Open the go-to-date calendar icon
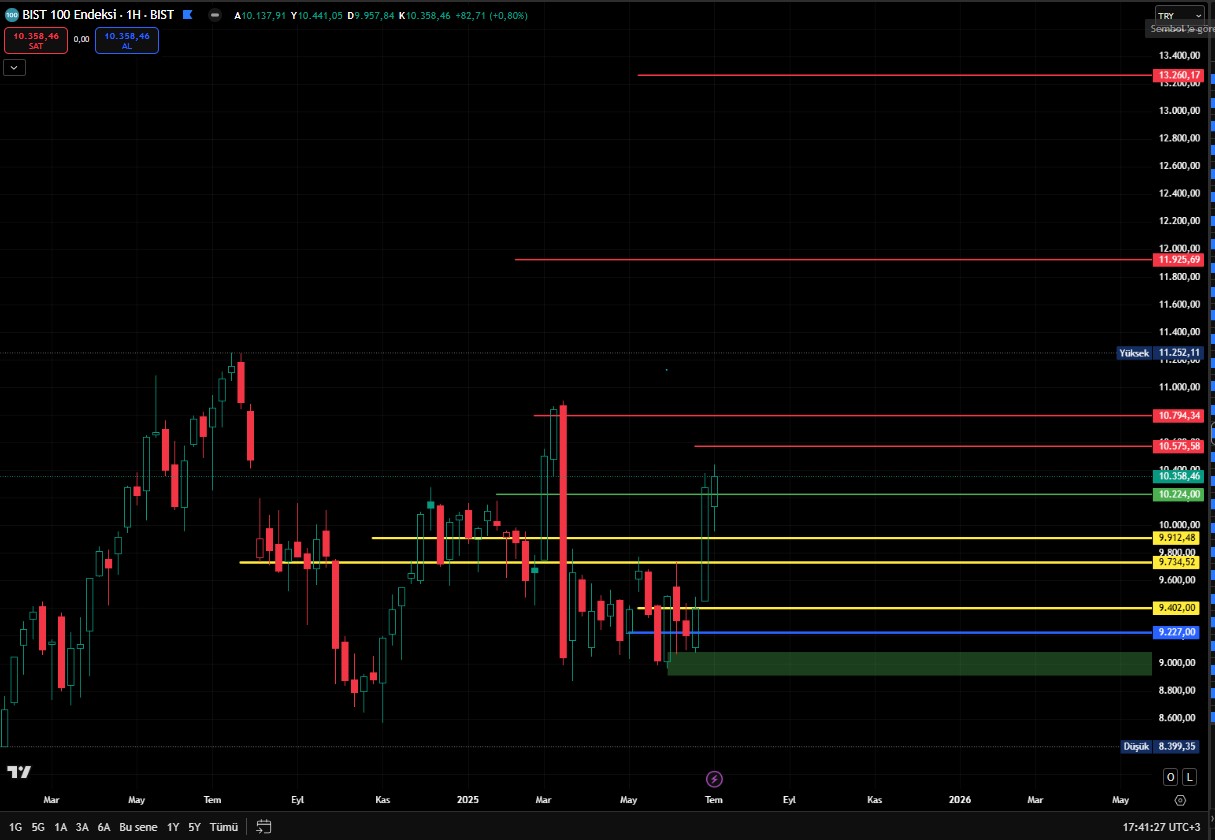Image resolution: width=1215 pixels, height=840 pixels. click(264, 827)
